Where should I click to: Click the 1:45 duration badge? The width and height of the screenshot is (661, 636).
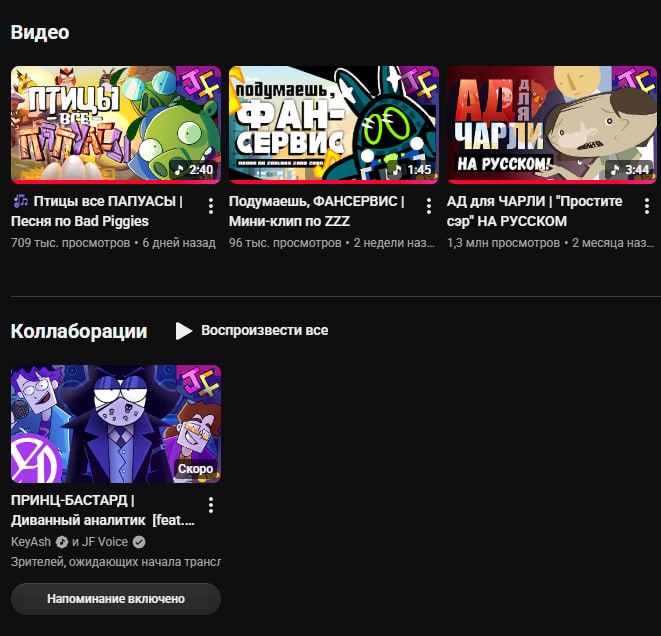[x=412, y=169]
